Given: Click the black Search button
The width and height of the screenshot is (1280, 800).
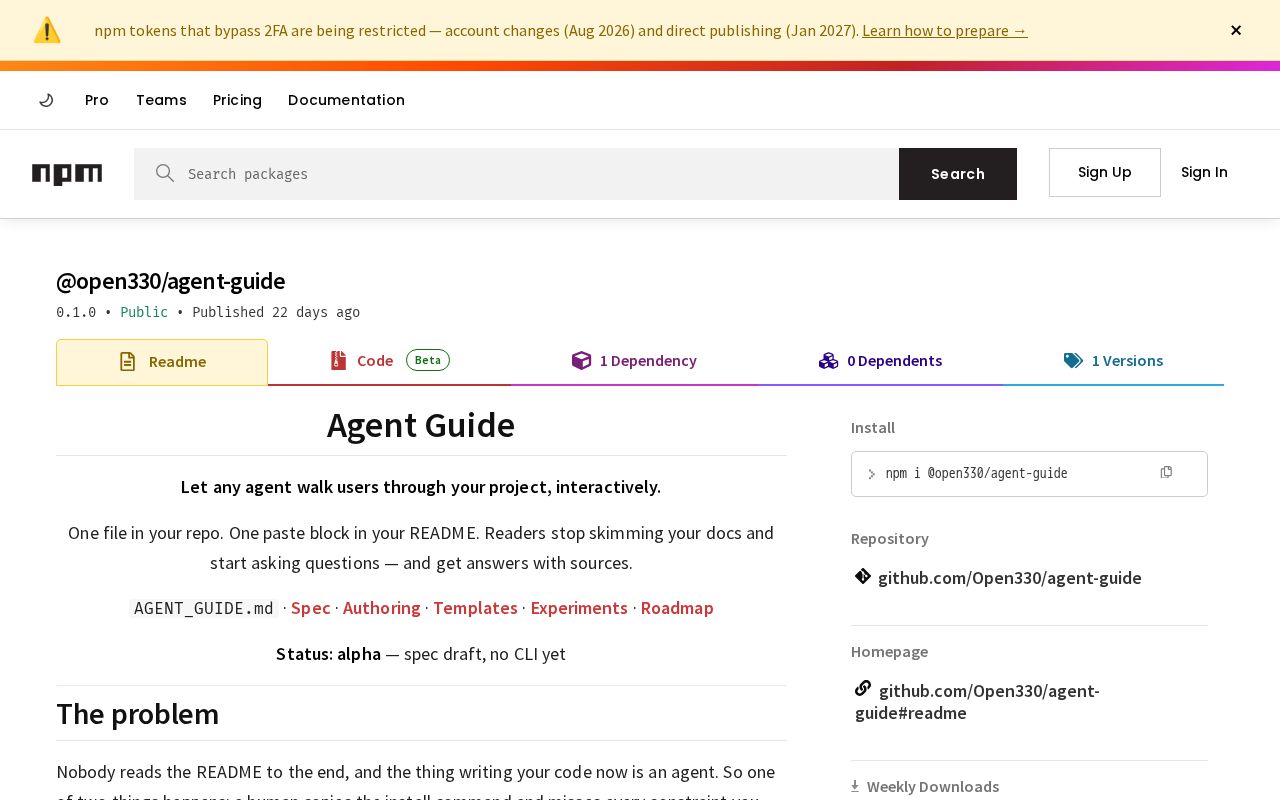Looking at the screenshot, I should (958, 174).
